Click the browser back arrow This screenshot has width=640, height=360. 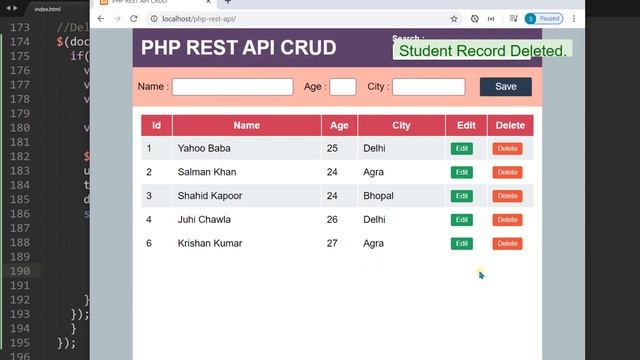[x=101, y=19]
